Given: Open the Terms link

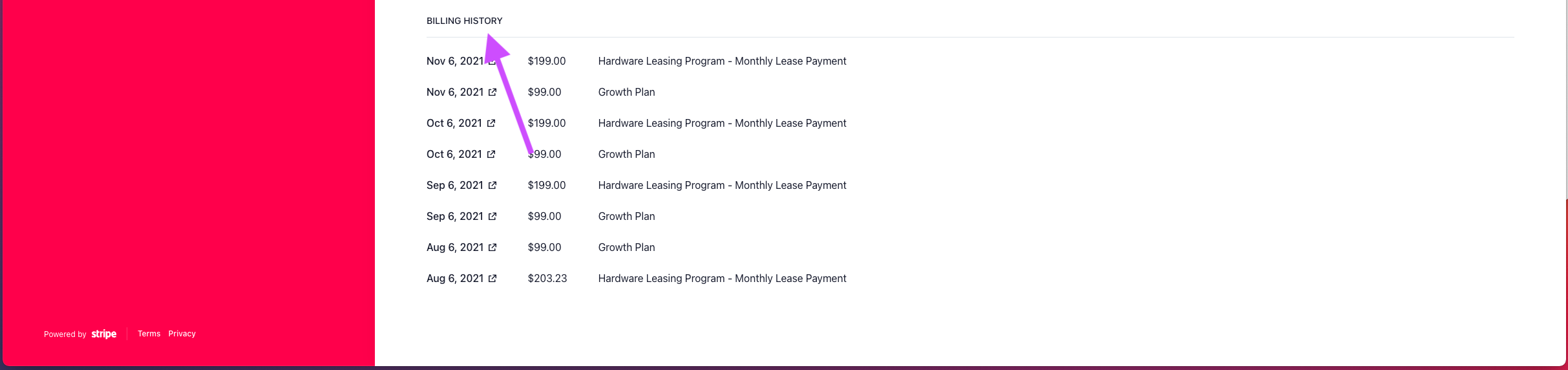Looking at the screenshot, I should pyautogui.click(x=149, y=334).
